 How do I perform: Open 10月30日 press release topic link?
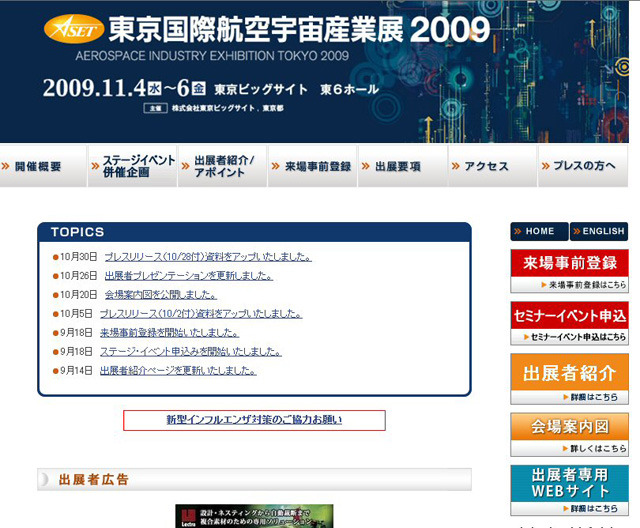[208, 257]
